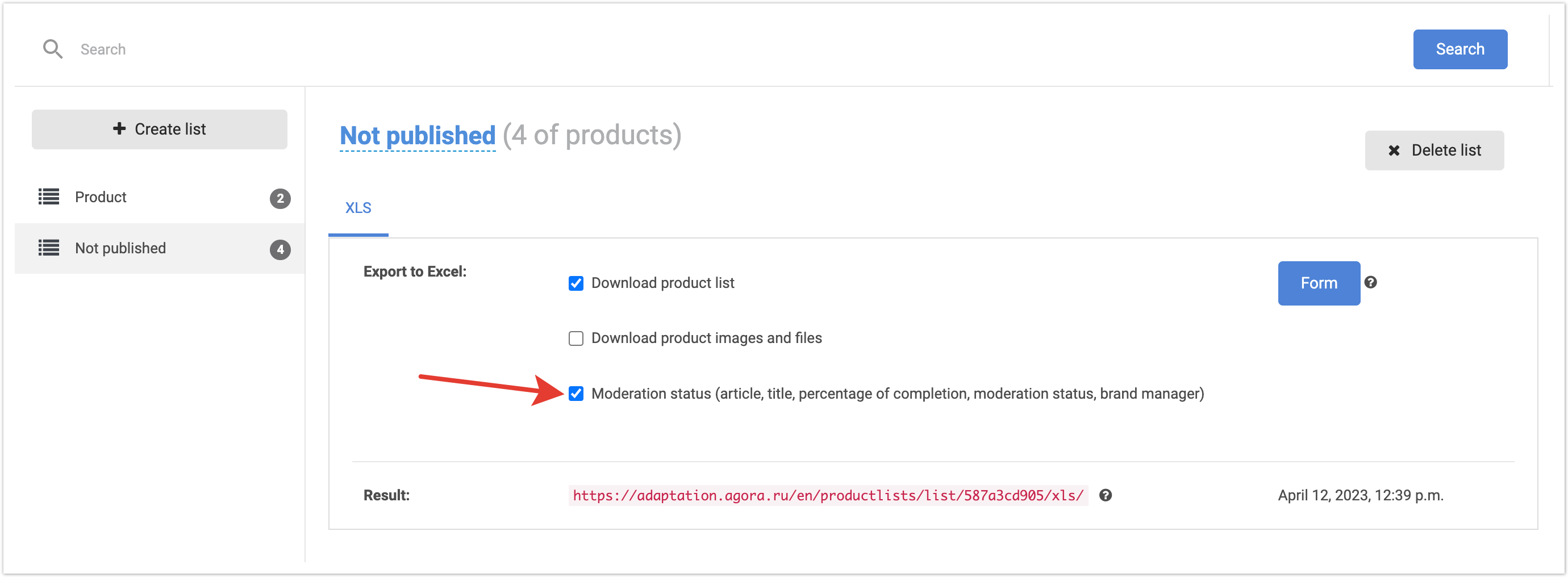Rename list via Not published title
The image size is (1568, 577).
click(x=418, y=136)
